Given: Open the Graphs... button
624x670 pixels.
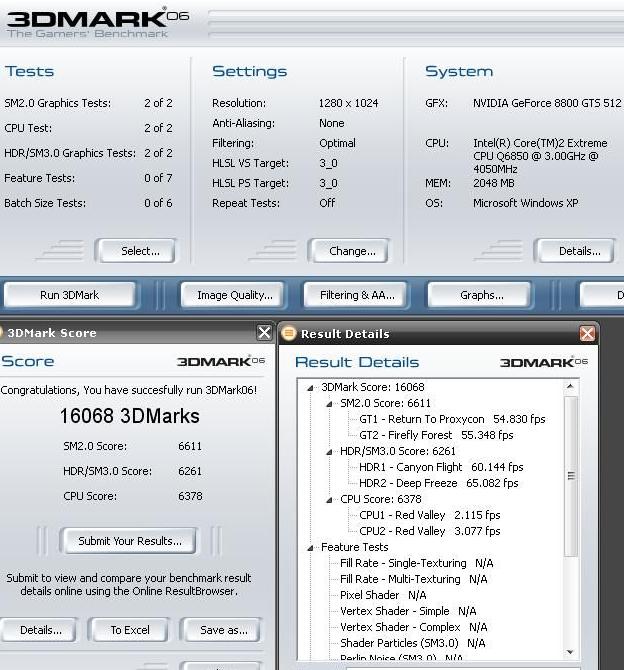Looking at the screenshot, I should click(x=480, y=295).
